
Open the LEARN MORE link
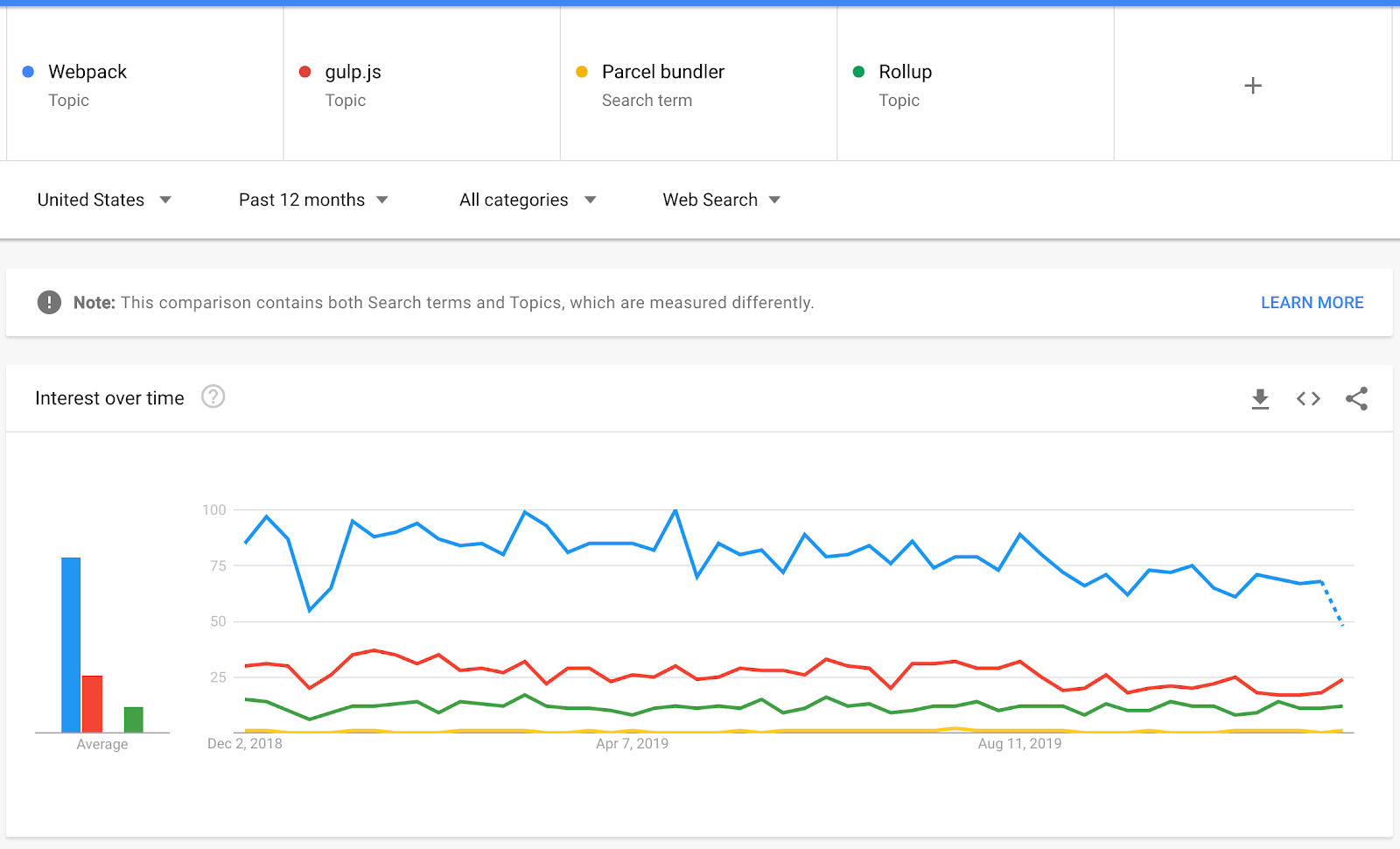pos(1312,302)
